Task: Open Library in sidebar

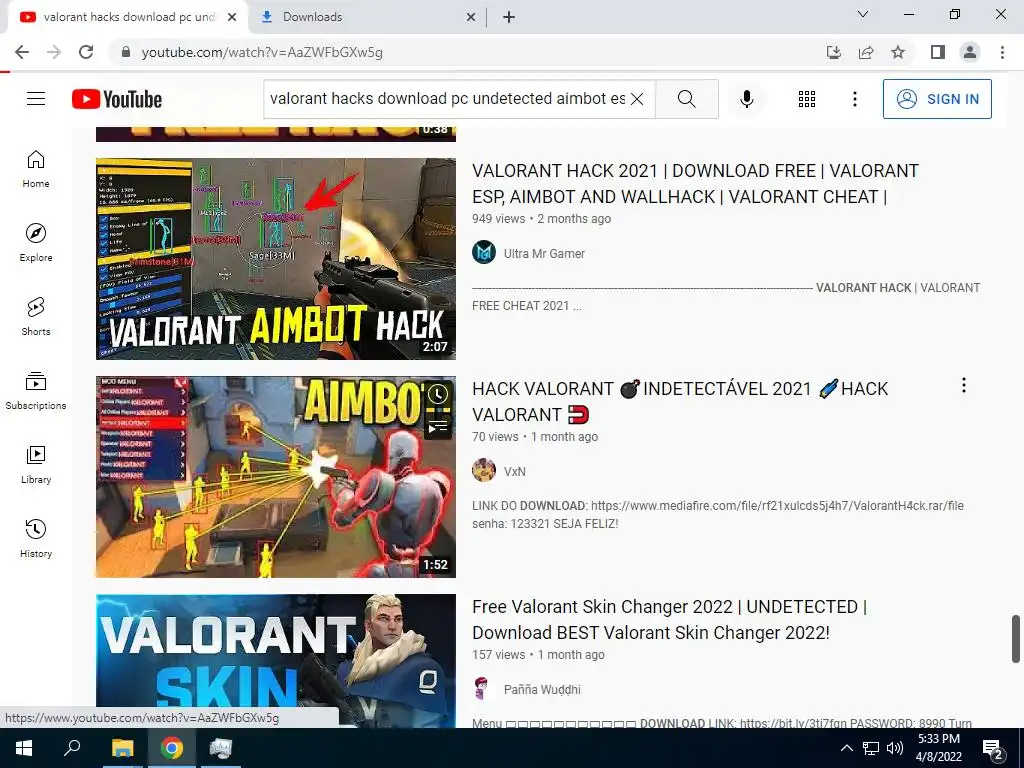Action: click(36, 464)
